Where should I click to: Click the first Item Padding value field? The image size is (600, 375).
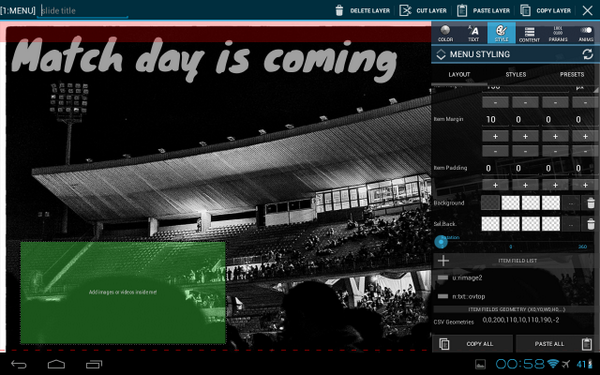(x=495, y=168)
